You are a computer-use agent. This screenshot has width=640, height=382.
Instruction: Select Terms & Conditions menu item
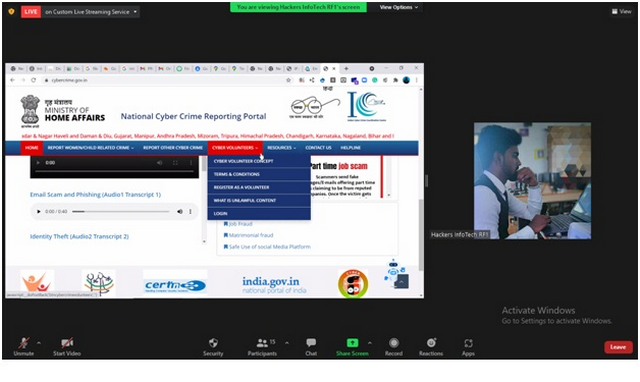click(259, 174)
